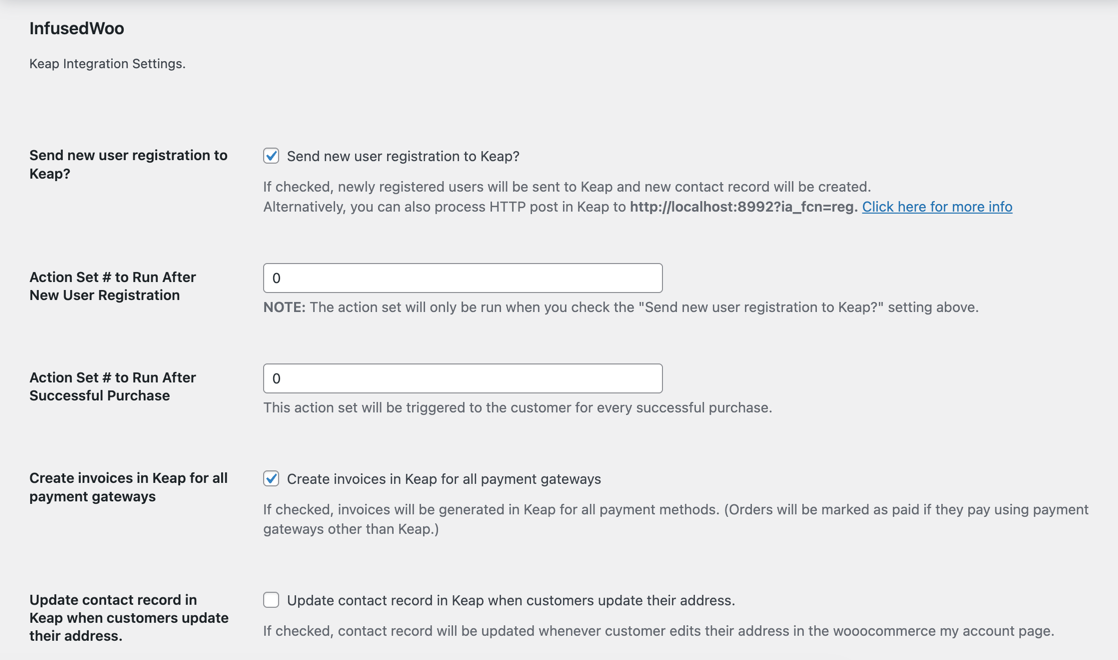This screenshot has height=660, width=1118.
Task: Uncheck "Create invoices in Keap for all payment gateways"
Action: [271, 478]
